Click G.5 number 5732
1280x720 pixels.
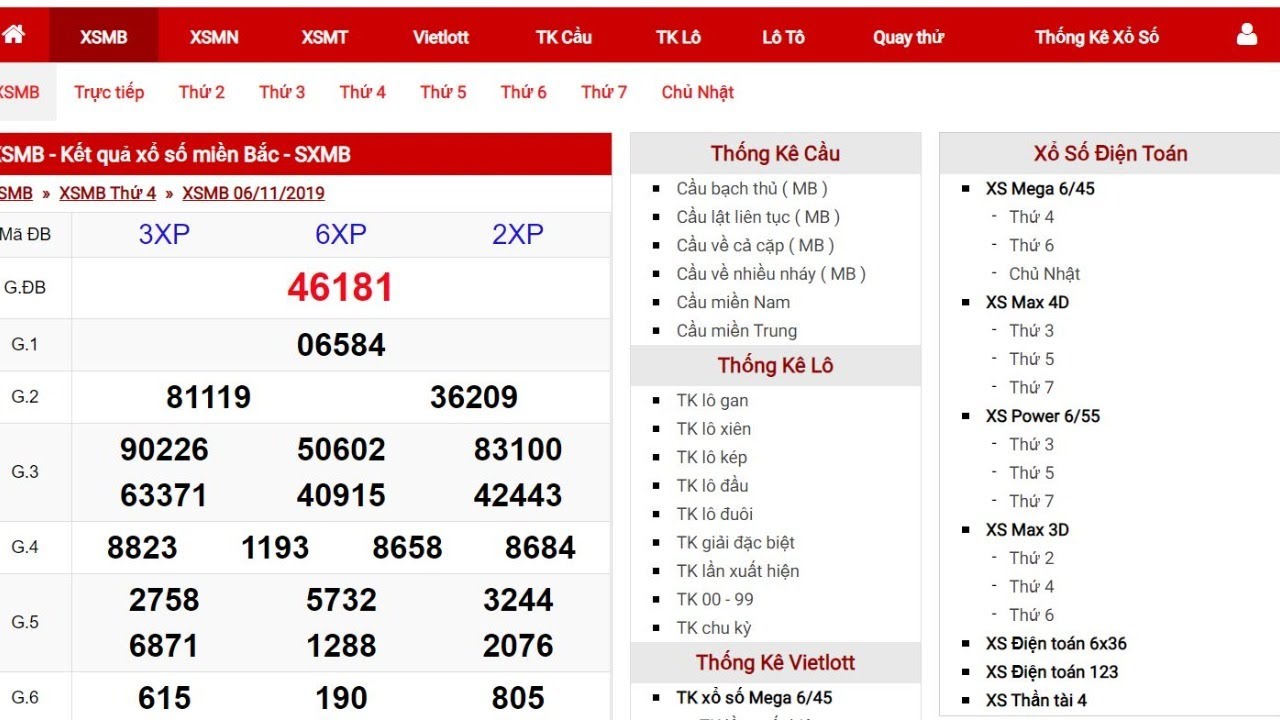(341, 599)
